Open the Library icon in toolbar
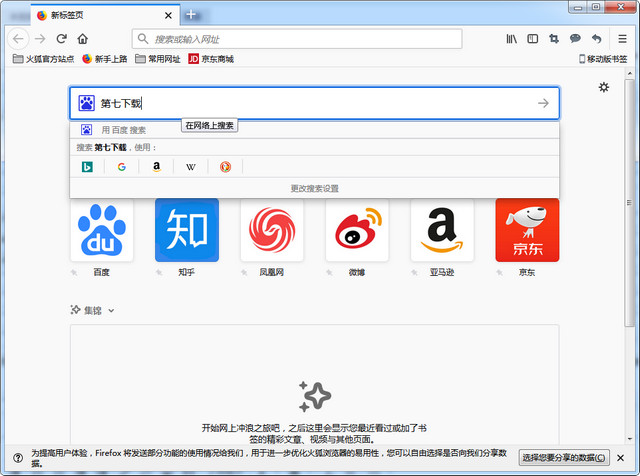The image size is (640, 476). coord(511,39)
